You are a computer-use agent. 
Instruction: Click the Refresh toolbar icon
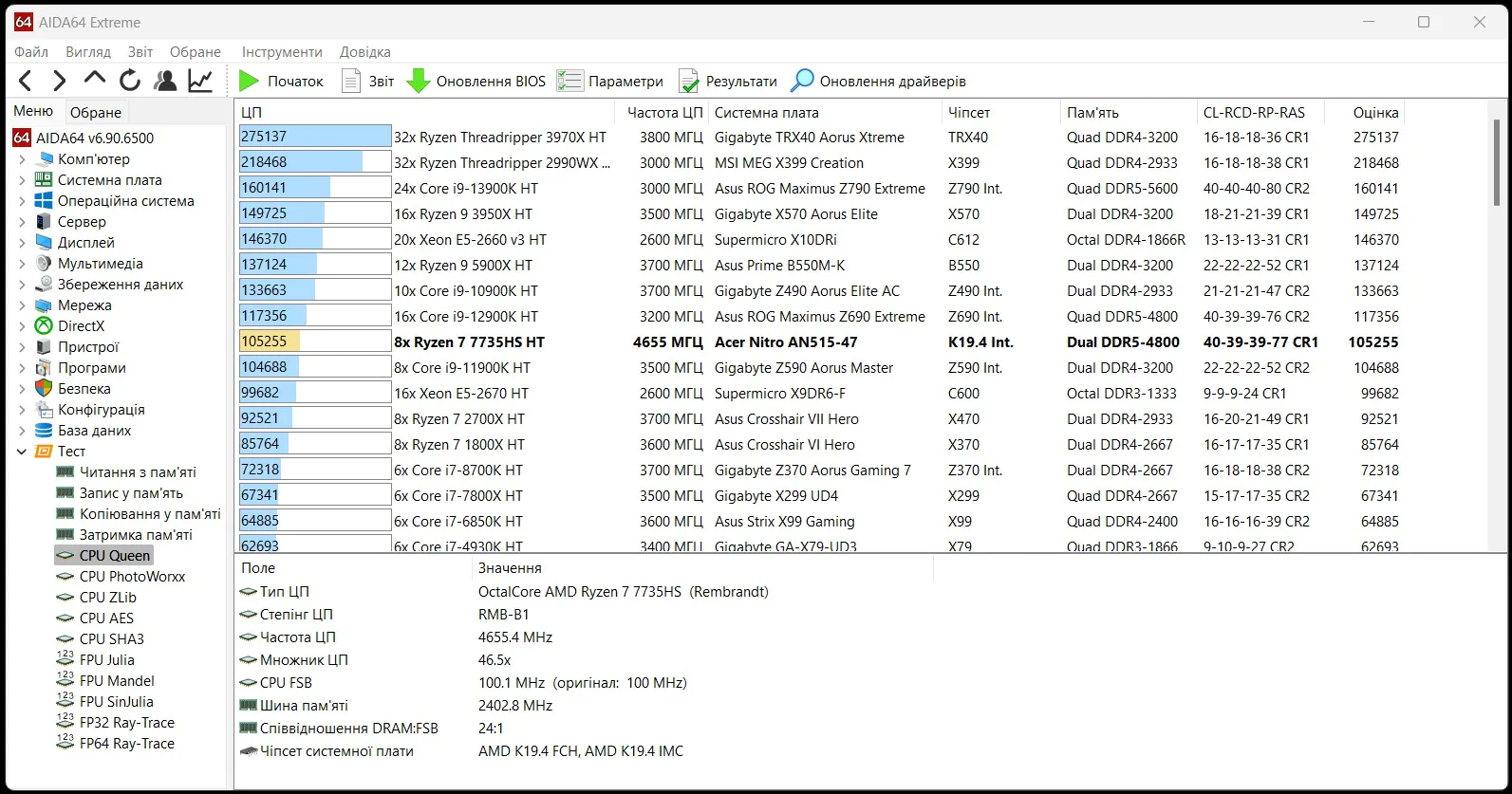click(130, 81)
